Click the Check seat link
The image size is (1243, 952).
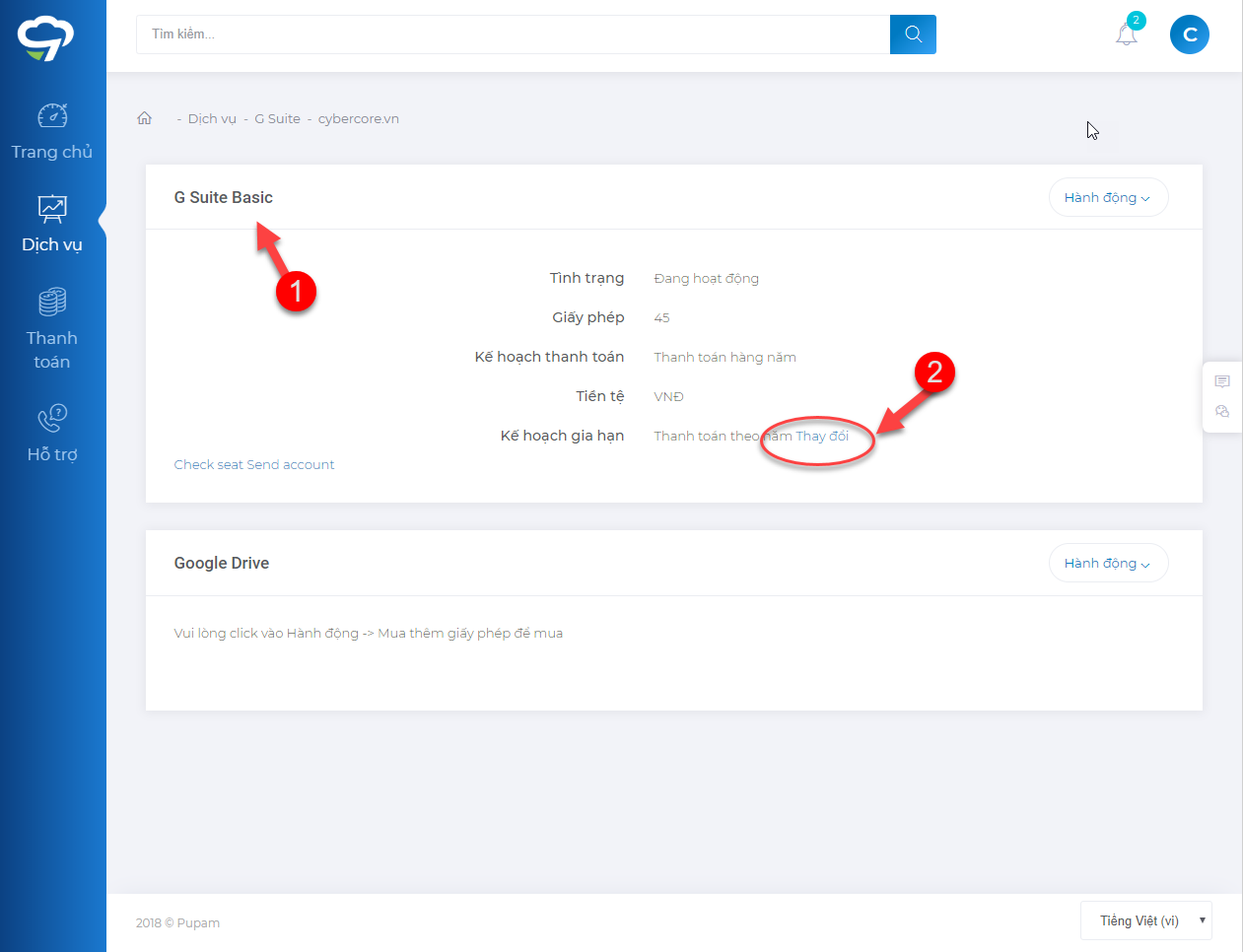pos(209,465)
